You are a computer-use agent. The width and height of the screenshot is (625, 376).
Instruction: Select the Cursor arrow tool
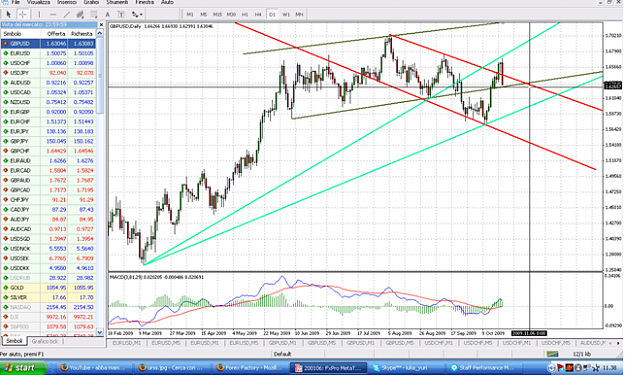click(9, 14)
